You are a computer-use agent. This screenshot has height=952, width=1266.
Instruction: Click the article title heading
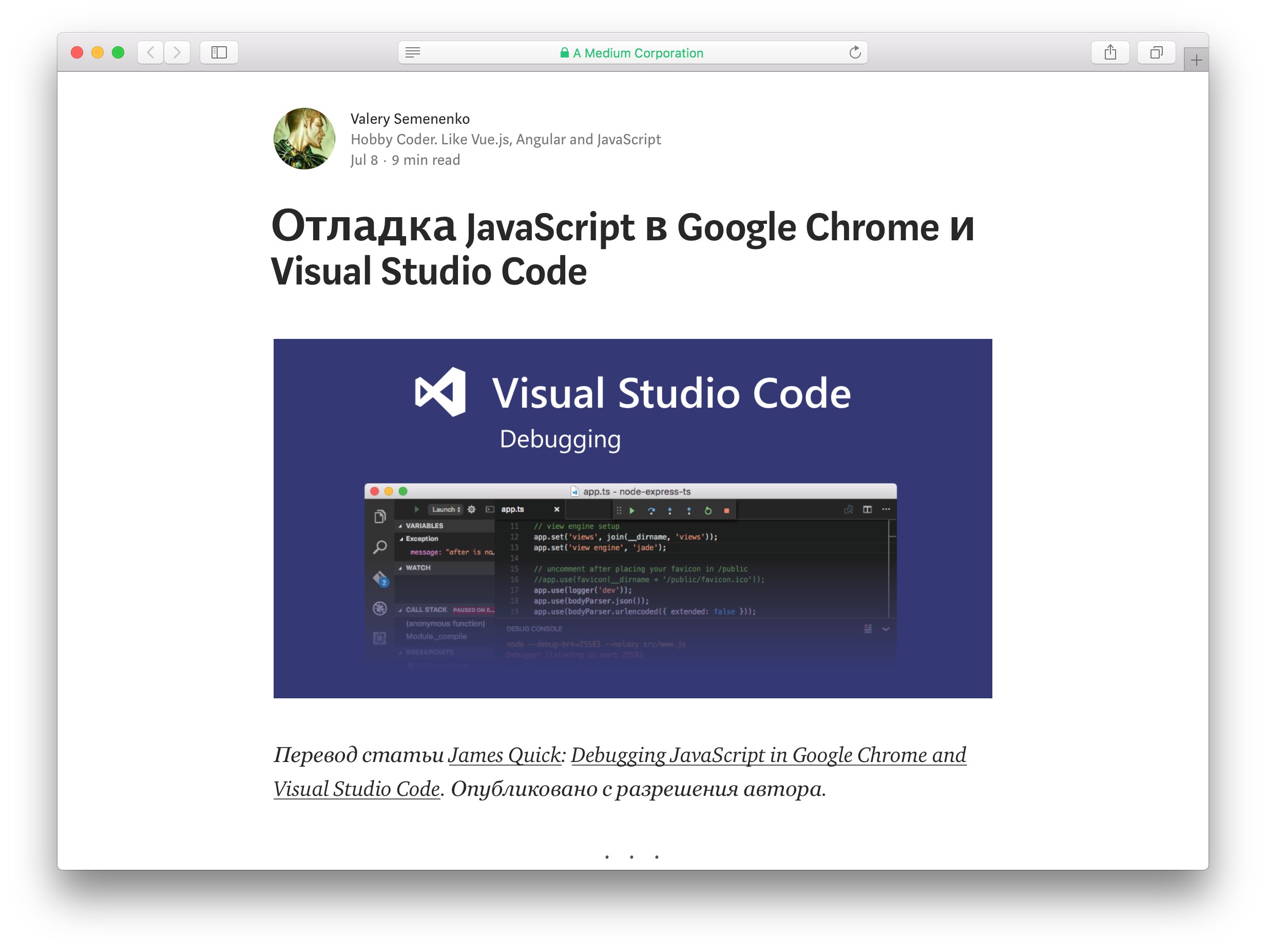(622, 249)
